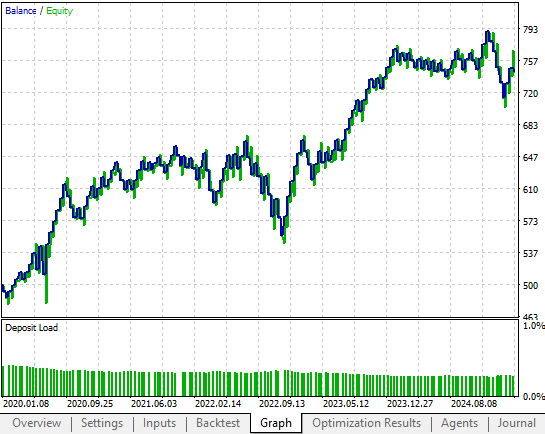Click the 2021.06.03 date axis label
545x434 pixels.
(x=154, y=404)
